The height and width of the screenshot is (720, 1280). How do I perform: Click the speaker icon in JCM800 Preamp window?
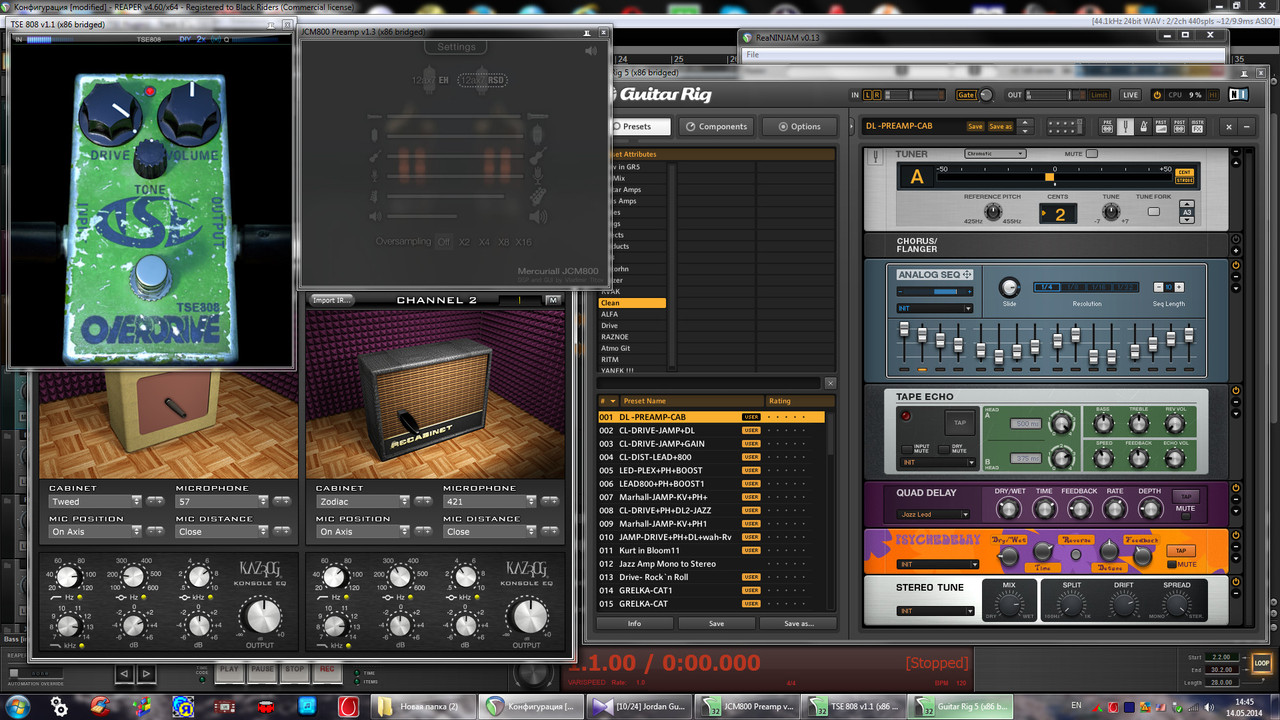(x=591, y=51)
